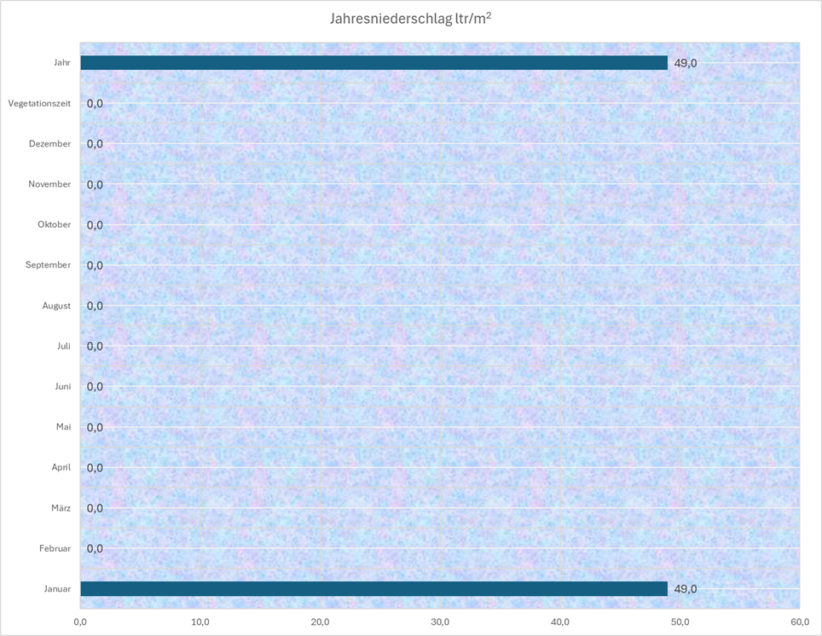This screenshot has height=636, width=822.
Task: Click the Oktober category label
Action: point(54,225)
